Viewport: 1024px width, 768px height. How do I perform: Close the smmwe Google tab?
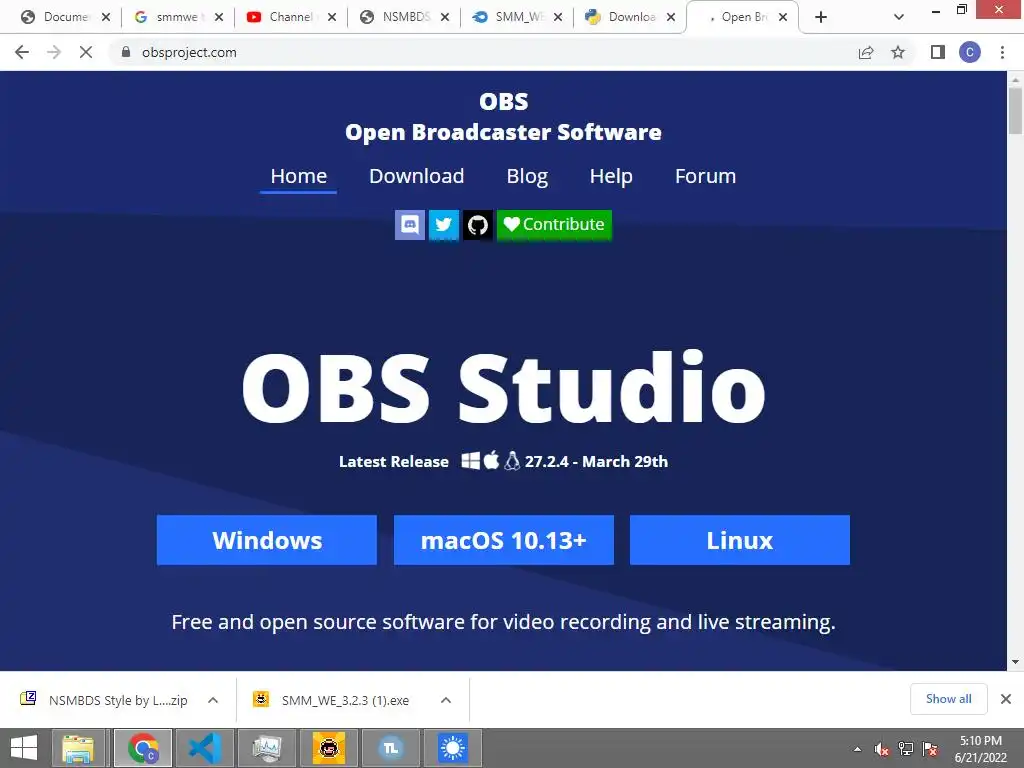point(219,17)
